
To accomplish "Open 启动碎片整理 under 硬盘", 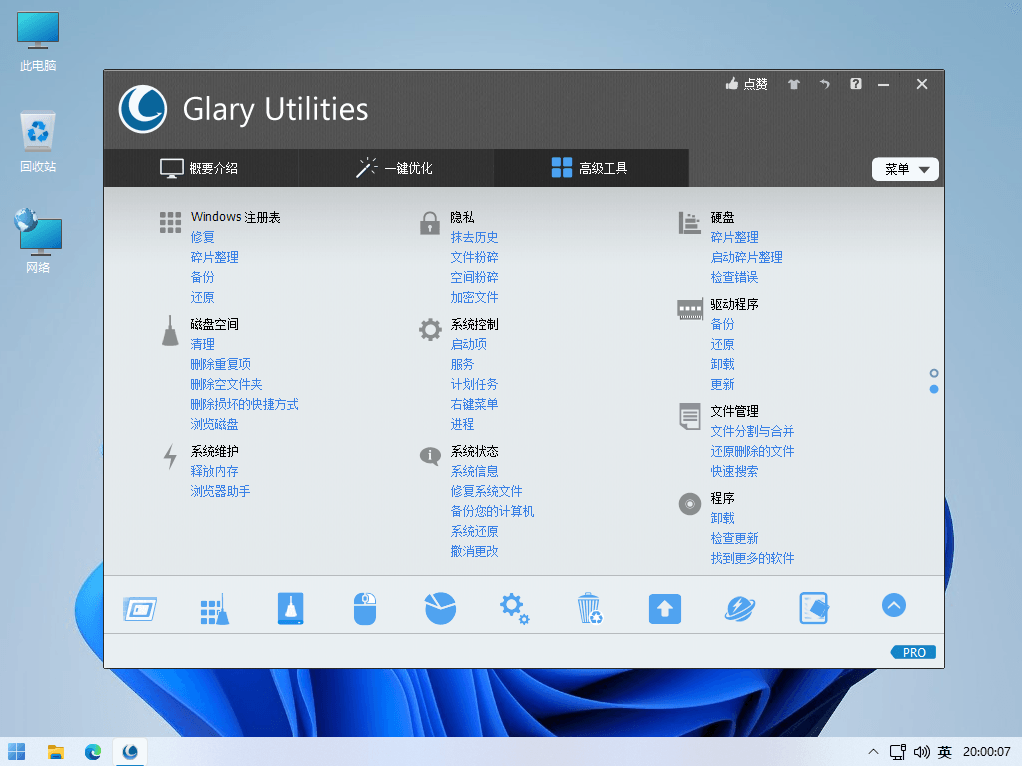I will 746,258.
